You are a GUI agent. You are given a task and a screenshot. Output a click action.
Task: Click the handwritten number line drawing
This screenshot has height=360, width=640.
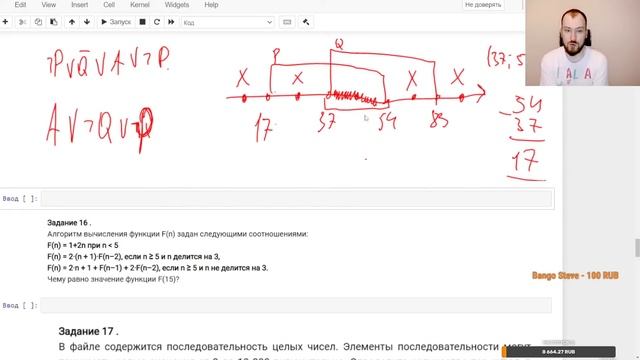pyautogui.click(x=356, y=91)
